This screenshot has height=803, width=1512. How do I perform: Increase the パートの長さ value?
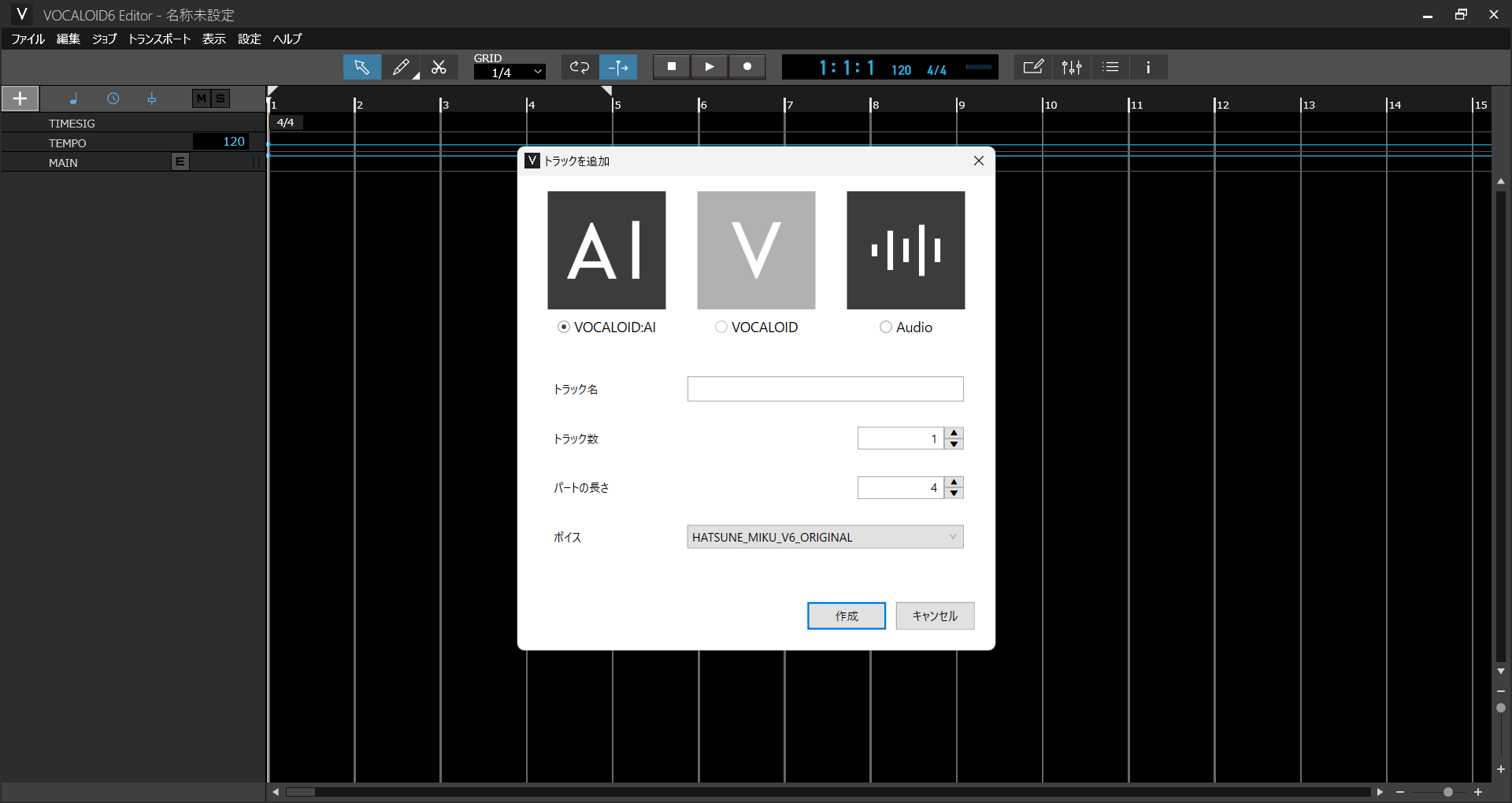[954, 482]
